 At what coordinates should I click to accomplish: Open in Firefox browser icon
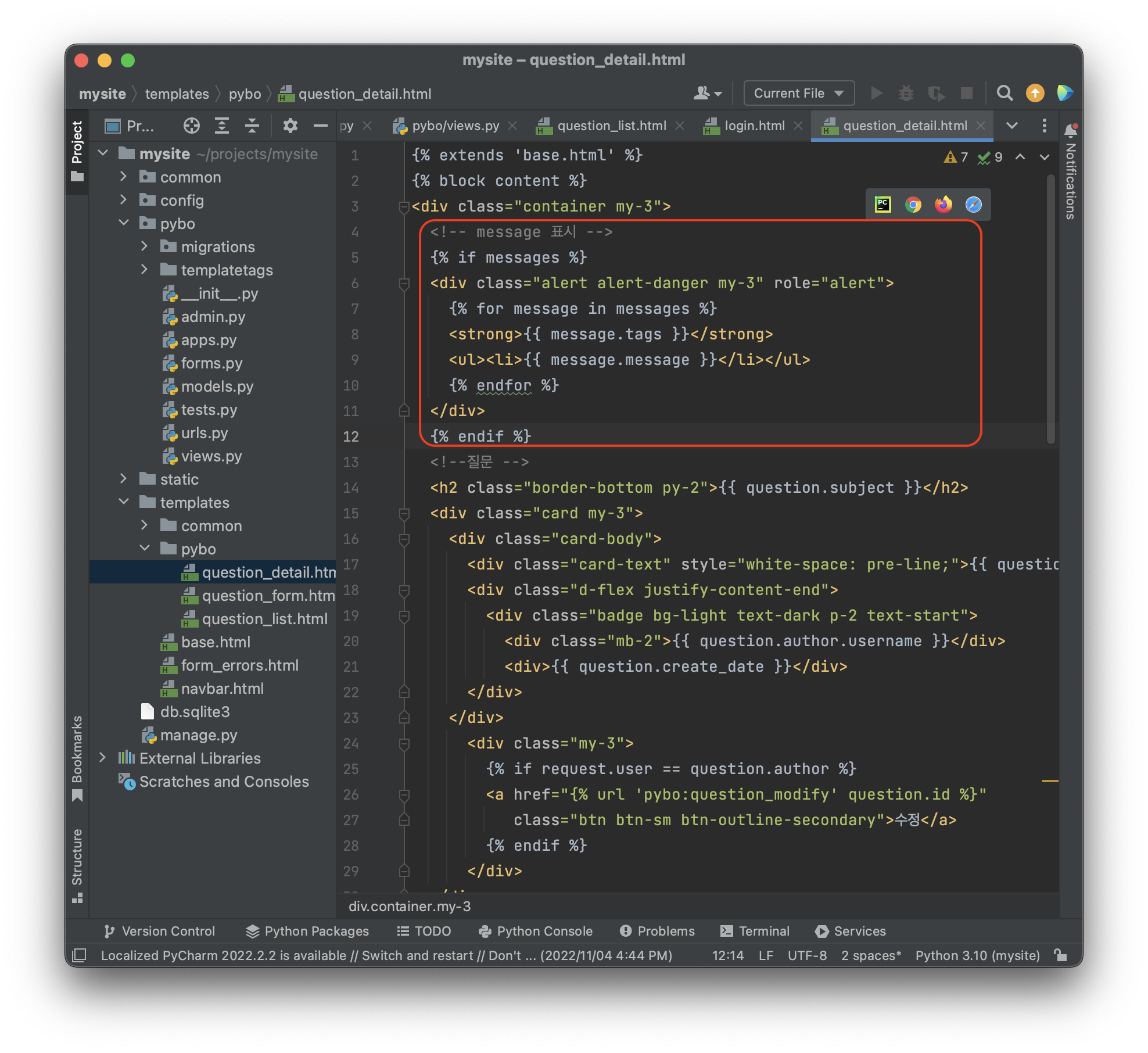(943, 205)
